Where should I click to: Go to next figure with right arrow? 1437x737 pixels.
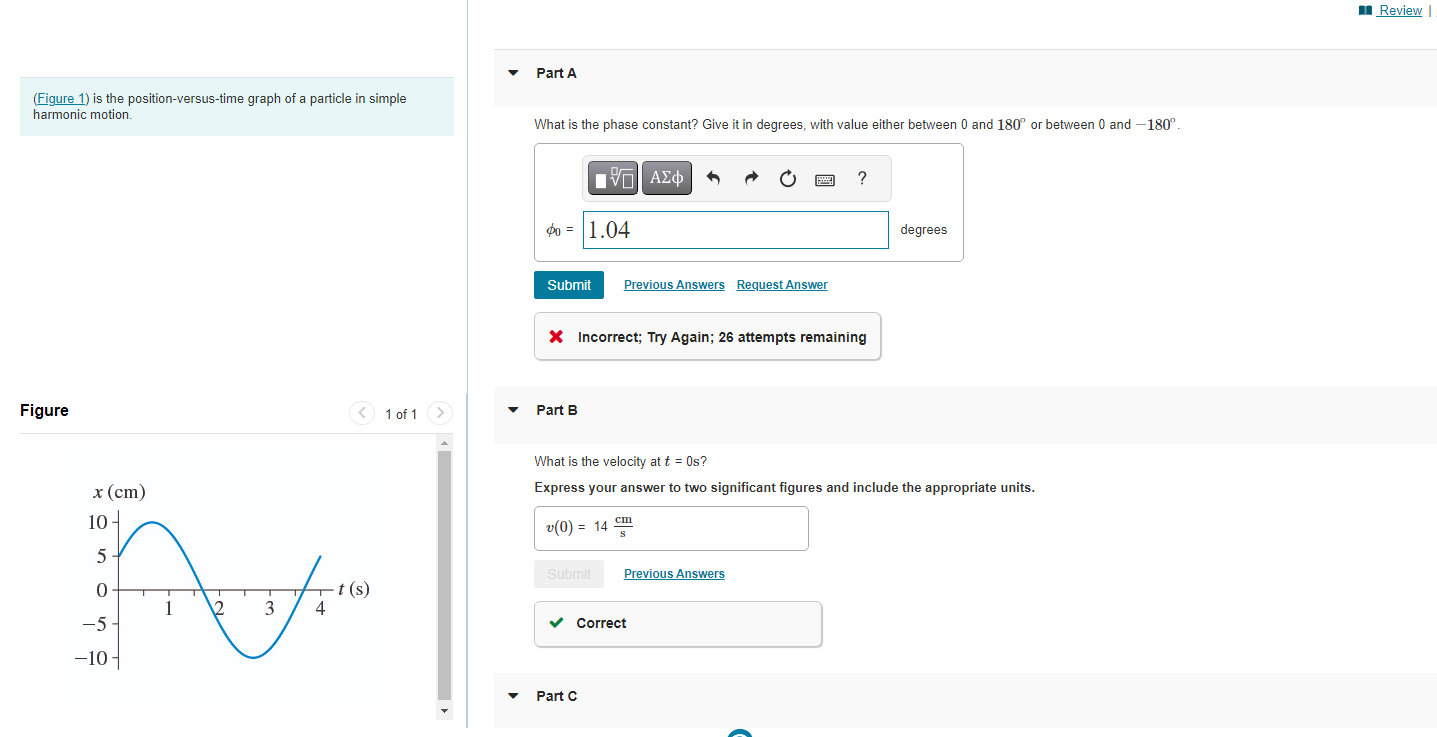tap(440, 412)
